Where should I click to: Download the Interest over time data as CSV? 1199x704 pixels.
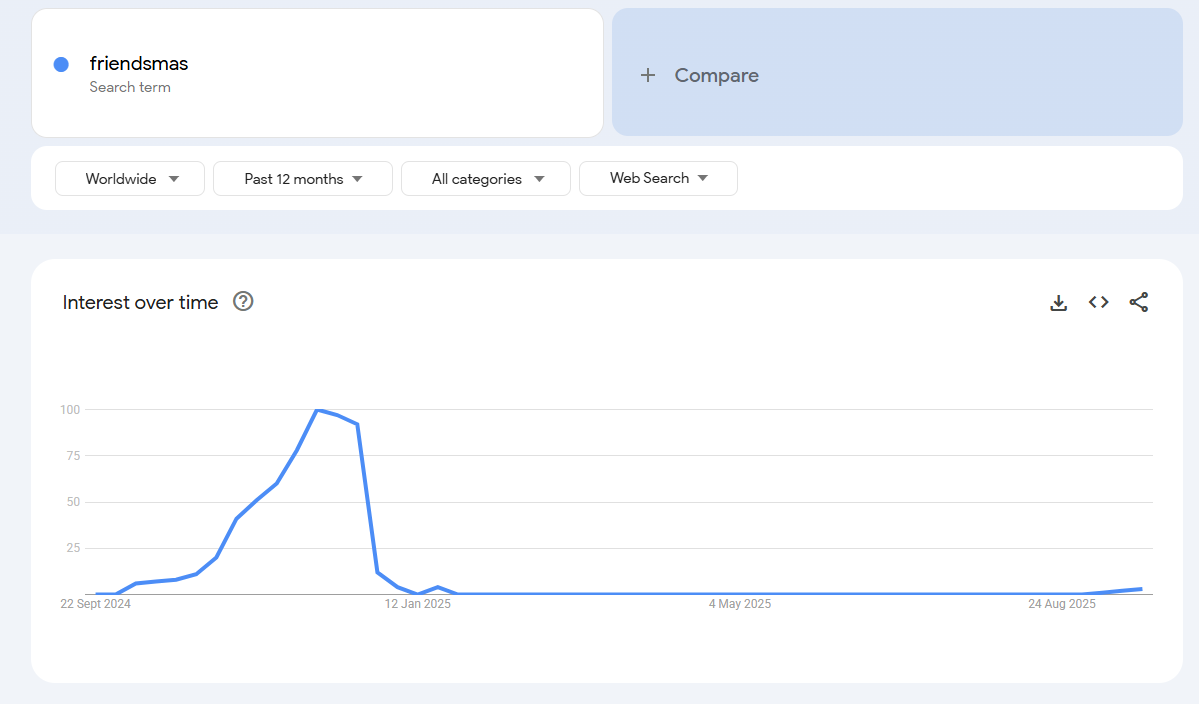(x=1058, y=303)
